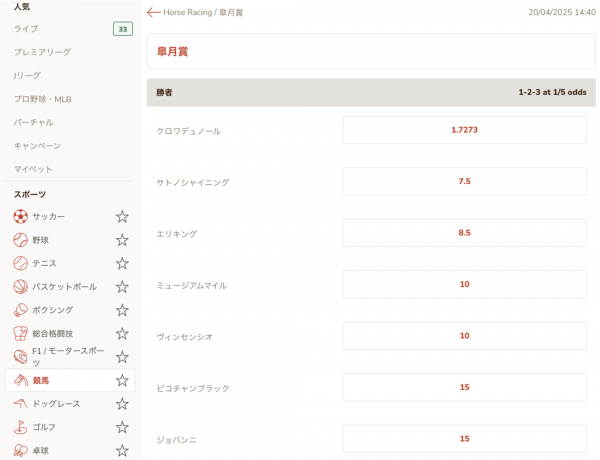Open the ボクシング boxing glove icon

[x=21, y=310]
